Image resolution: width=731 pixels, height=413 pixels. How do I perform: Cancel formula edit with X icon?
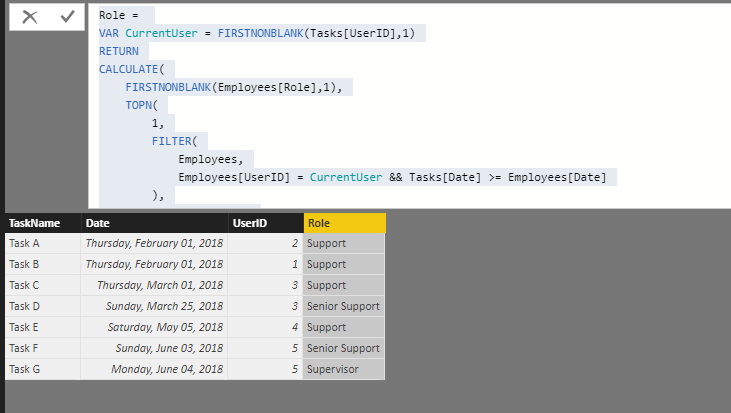pos(30,17)
